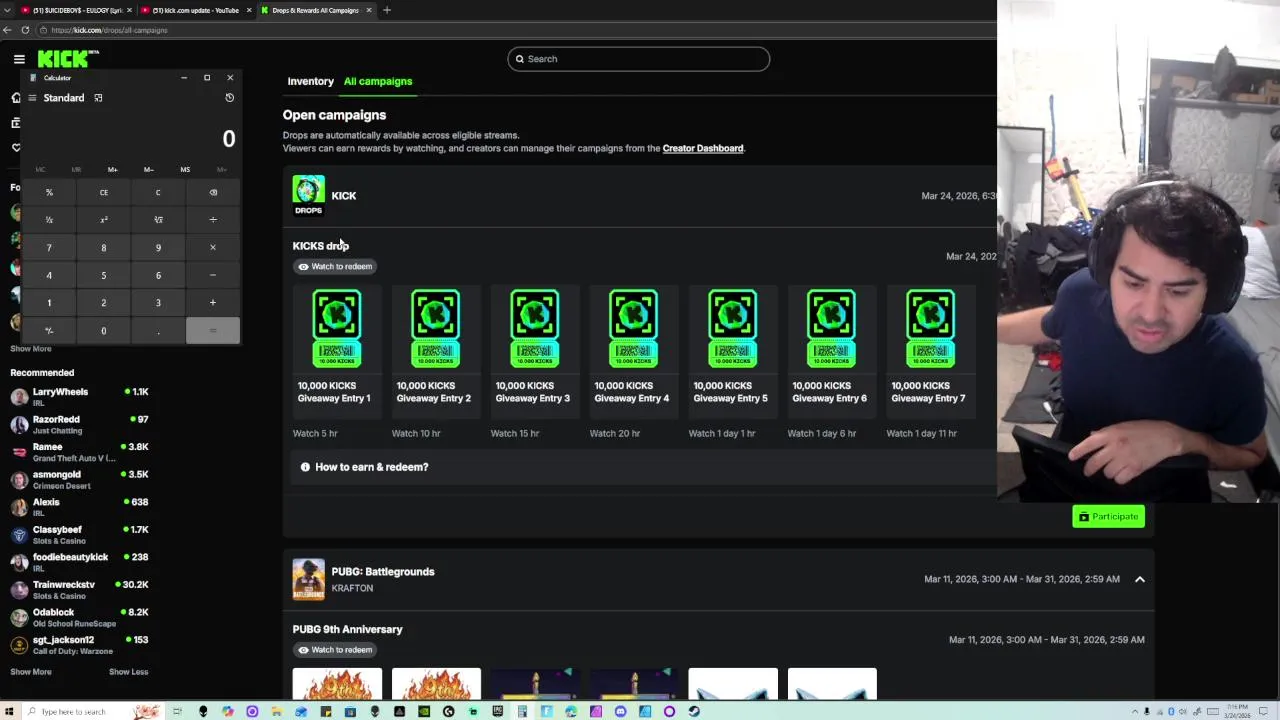Click Calculator digit 5 key

coord(103,275)
